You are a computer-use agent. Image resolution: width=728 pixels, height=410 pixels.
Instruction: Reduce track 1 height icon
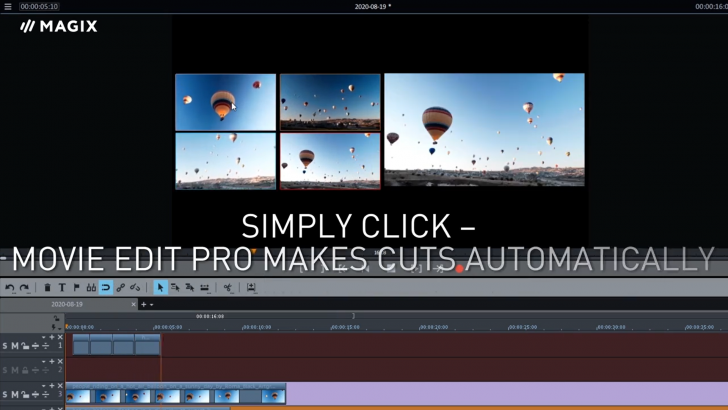[46, 346]
